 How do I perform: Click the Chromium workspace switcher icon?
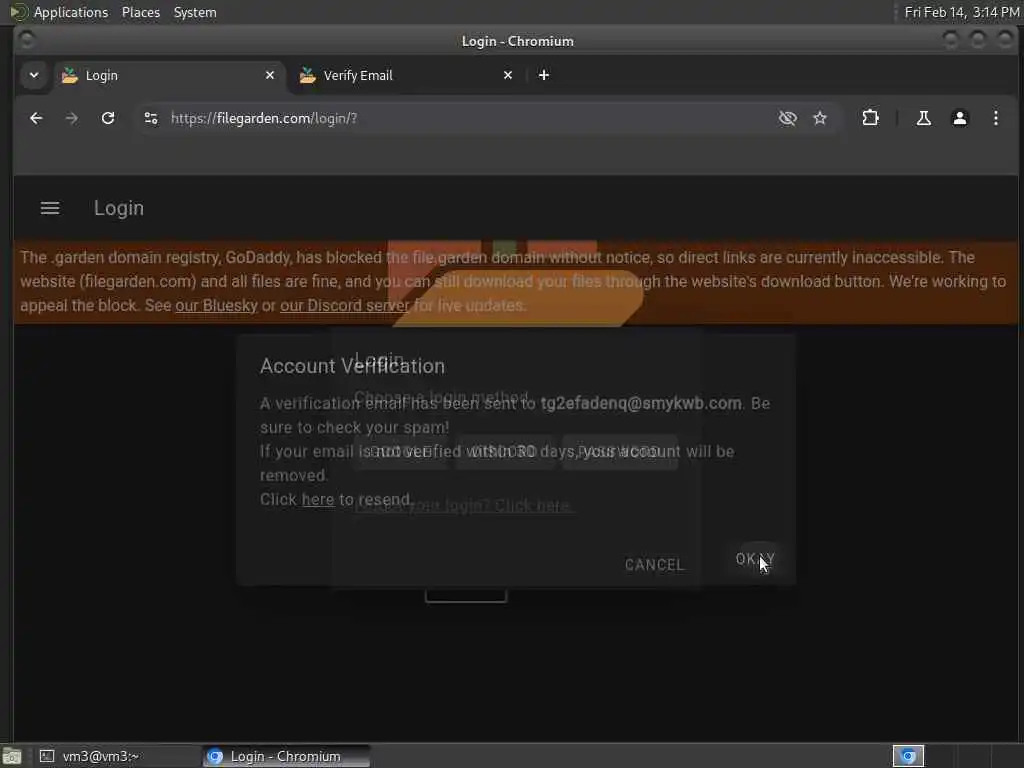coord(908,756)
